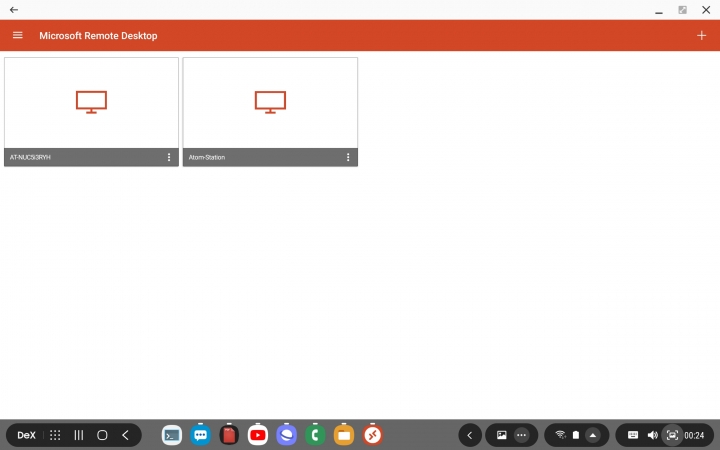Minimize the Remote Desktop window

pos(659,10)
